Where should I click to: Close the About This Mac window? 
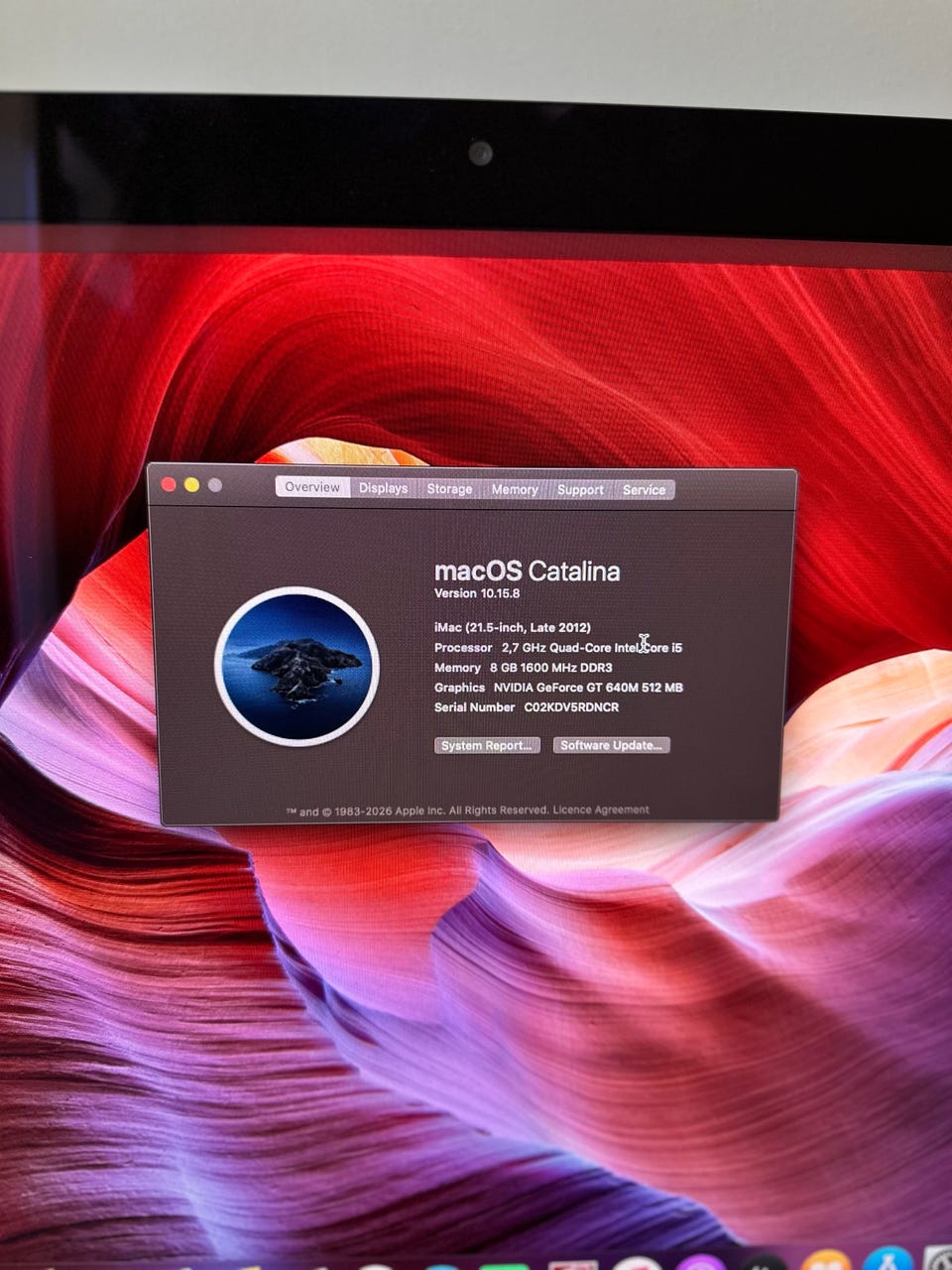tap(169, 484)
